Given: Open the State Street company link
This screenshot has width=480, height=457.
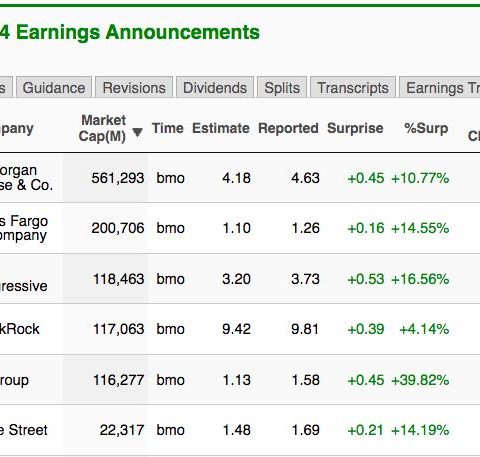Looking at the screenshot, I should click(24, 430).
